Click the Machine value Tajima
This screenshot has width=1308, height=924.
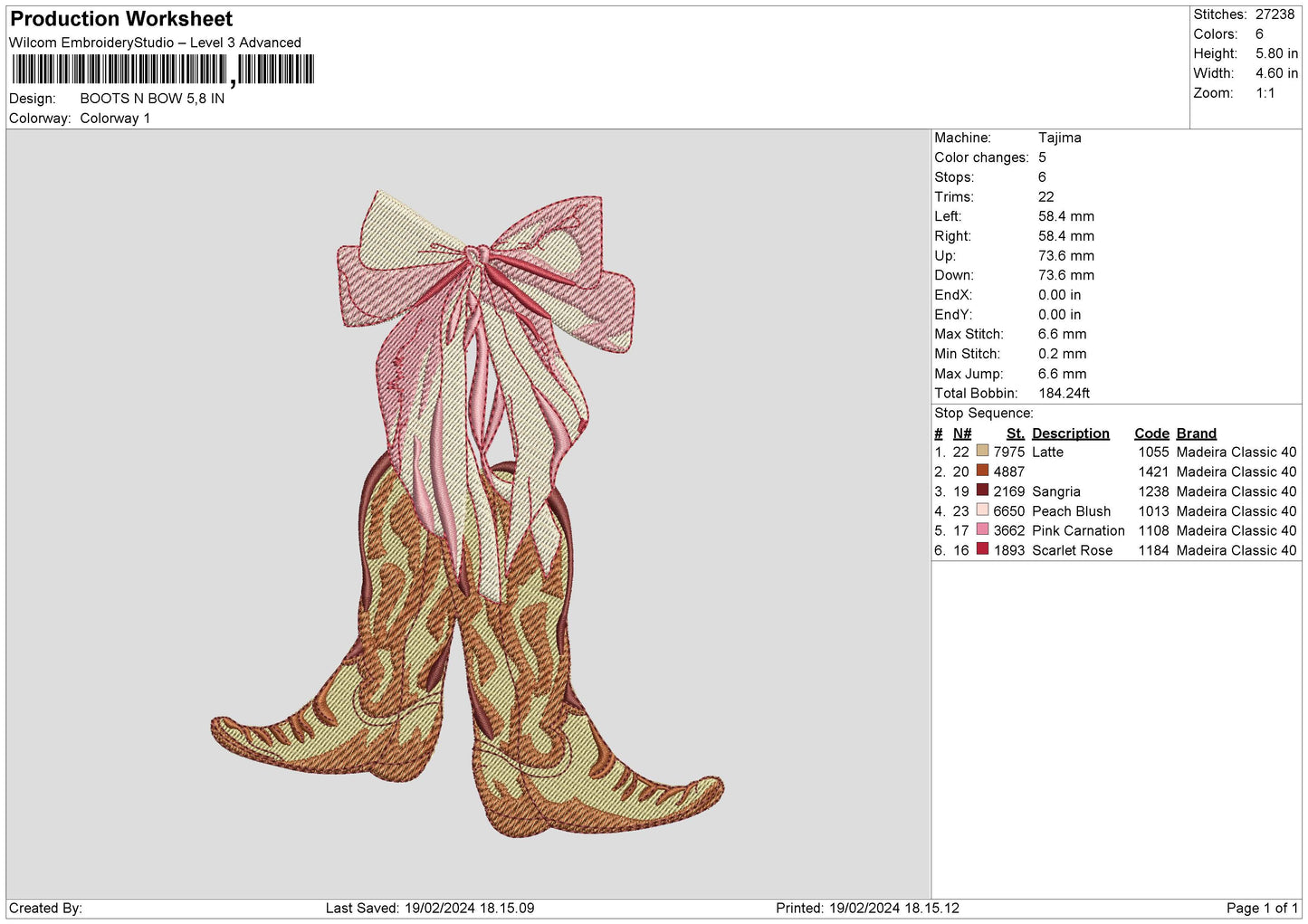point(1059,138)
